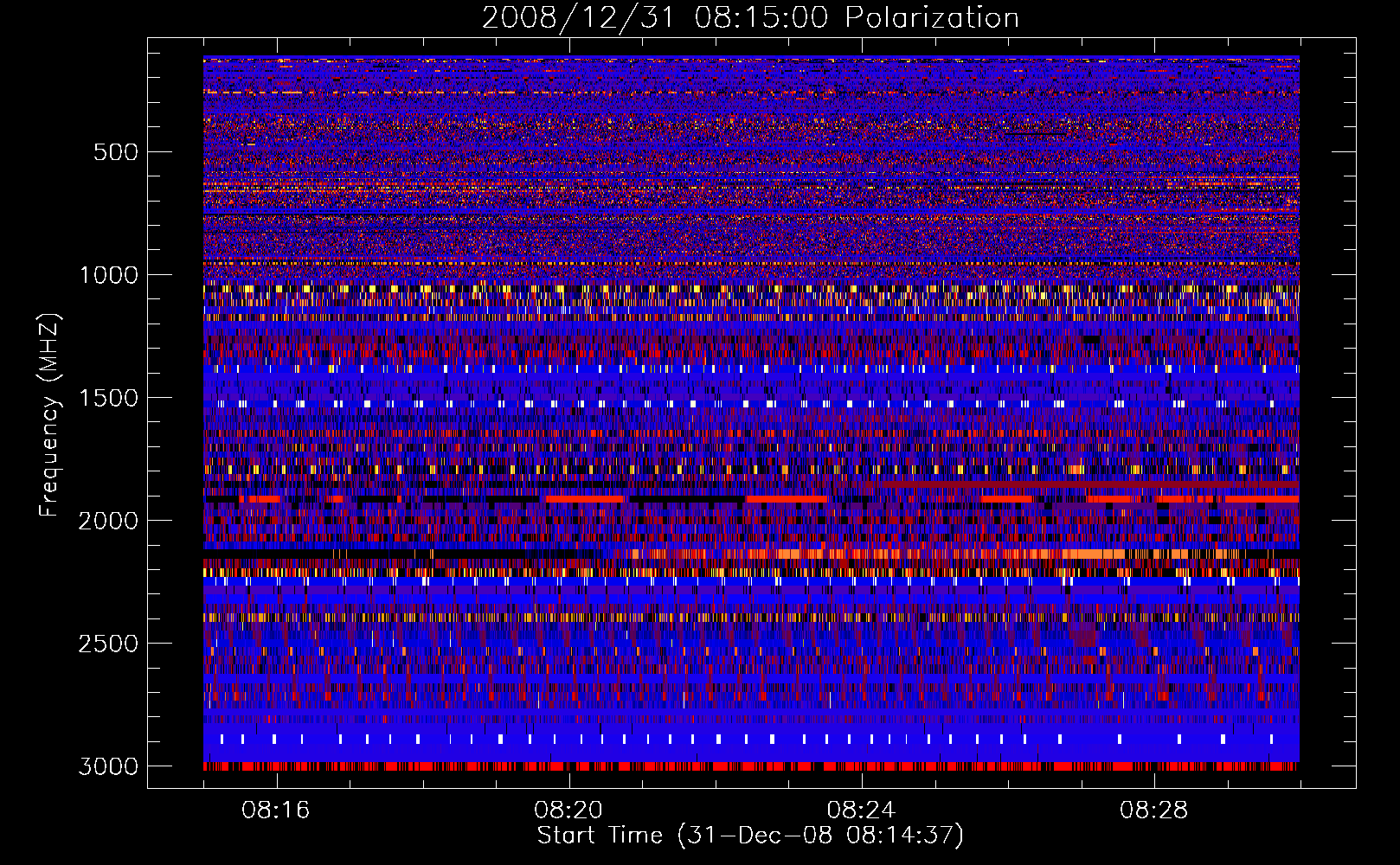Click the 1000 frequency tick label
The width and height of the screenshot is (1400, 865).
pos(108,275)
